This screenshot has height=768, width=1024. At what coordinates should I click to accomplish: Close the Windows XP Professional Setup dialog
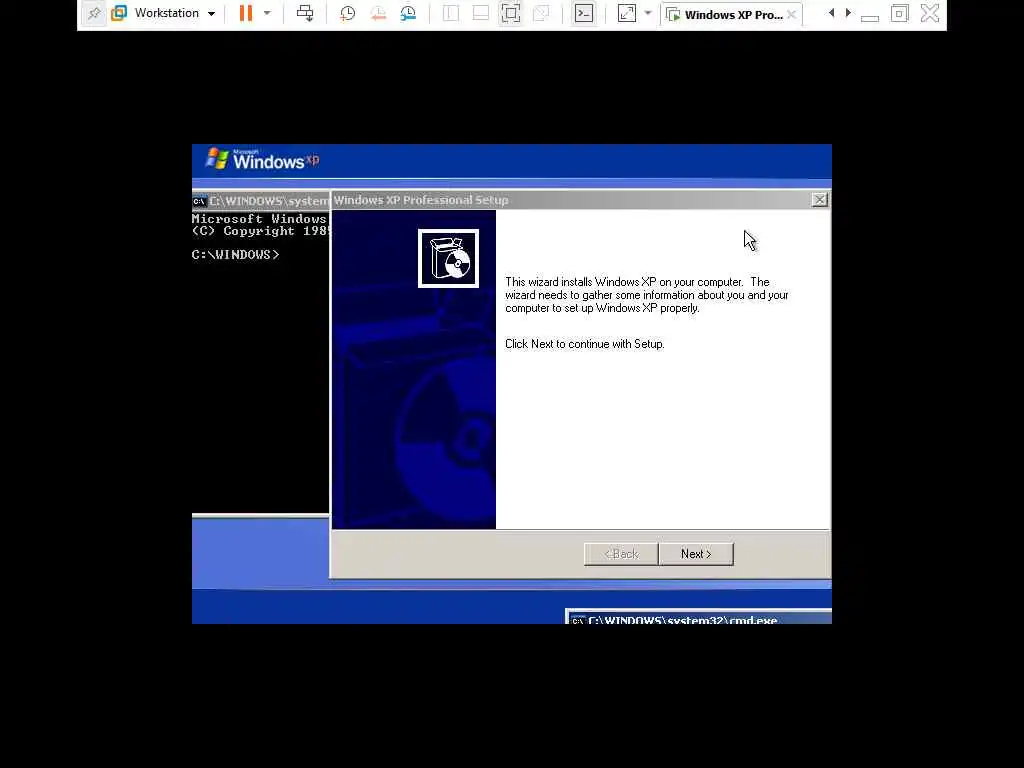pyautogui.click(x=819, y=200)
